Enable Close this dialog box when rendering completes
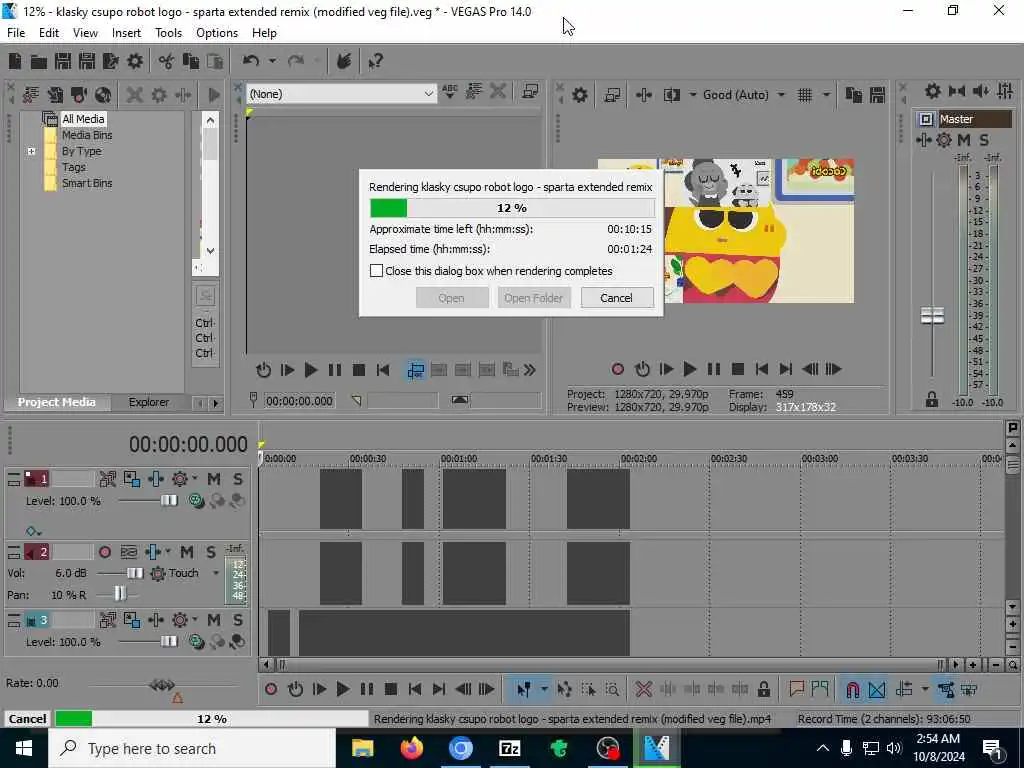The height and width of the screenshot is (768, 1024). (376, 270)
